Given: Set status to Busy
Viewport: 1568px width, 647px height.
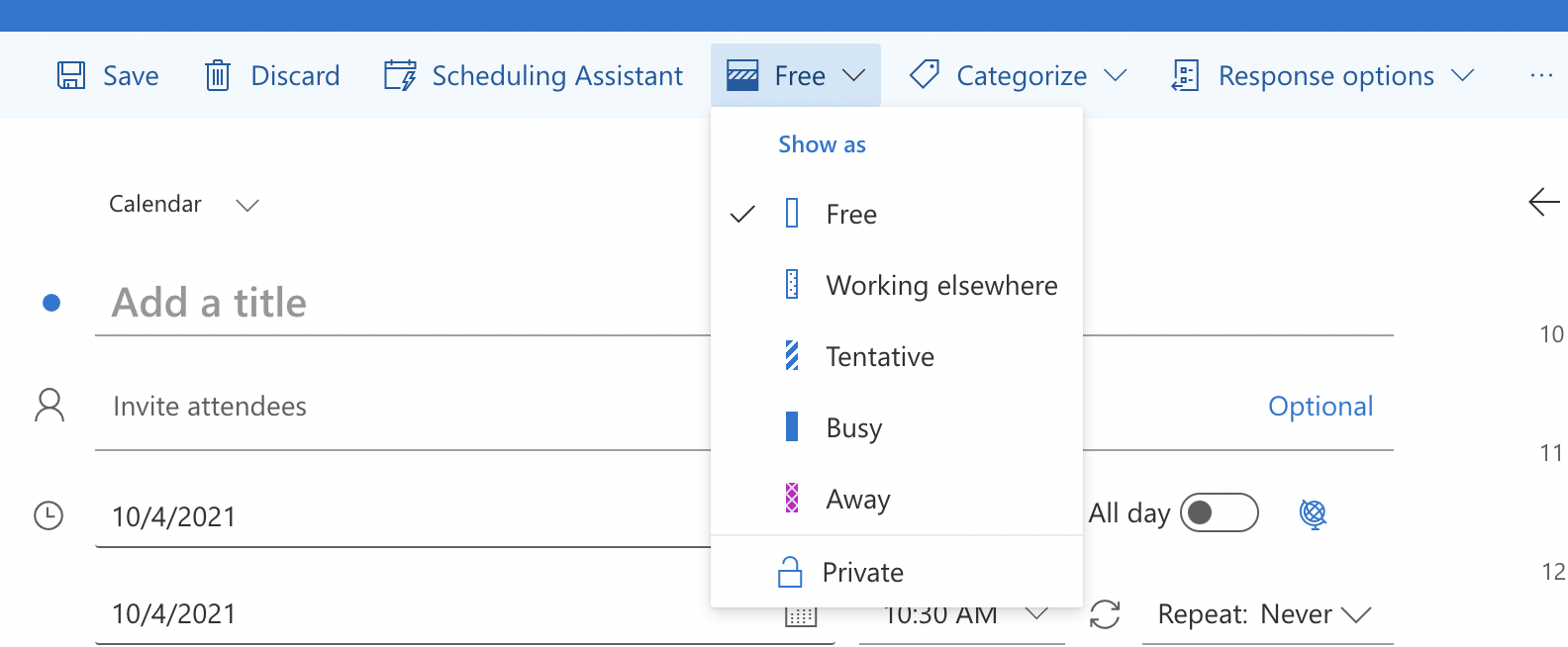Looking at the screenshot, I should click(x=853, y=428).
